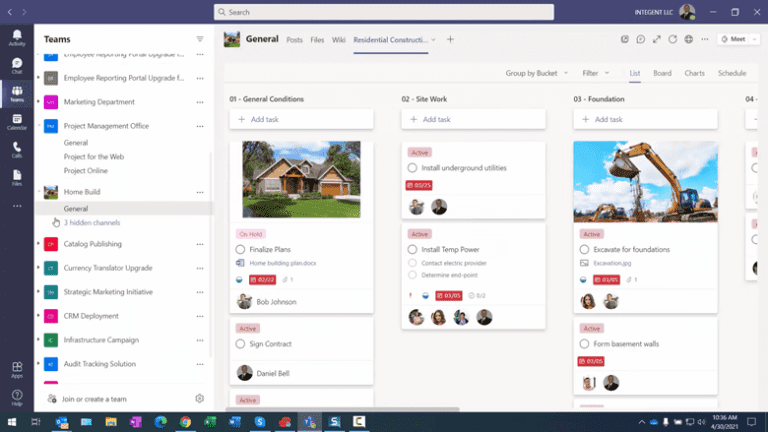Switch to the Wiki tab

338,40
